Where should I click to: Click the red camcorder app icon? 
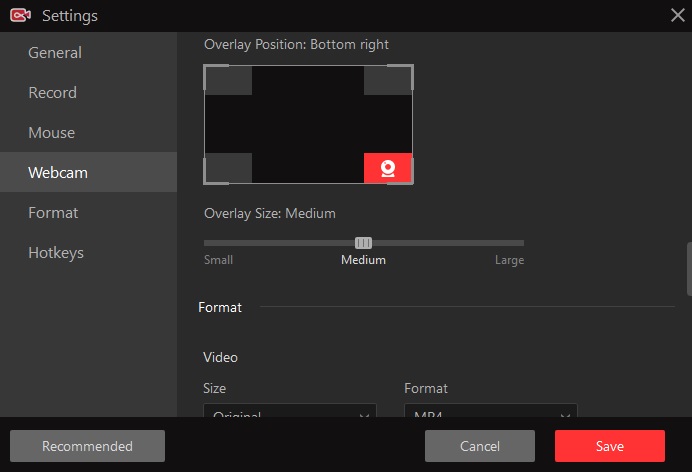(20, 15)
